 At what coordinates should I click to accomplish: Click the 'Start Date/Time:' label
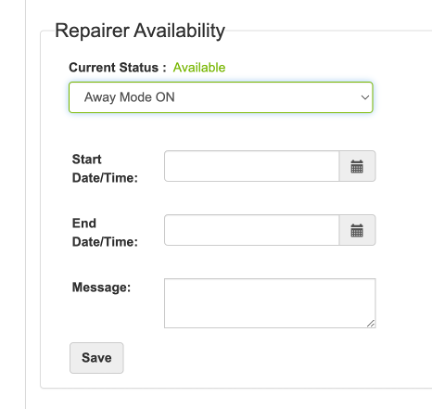[105, 169]
